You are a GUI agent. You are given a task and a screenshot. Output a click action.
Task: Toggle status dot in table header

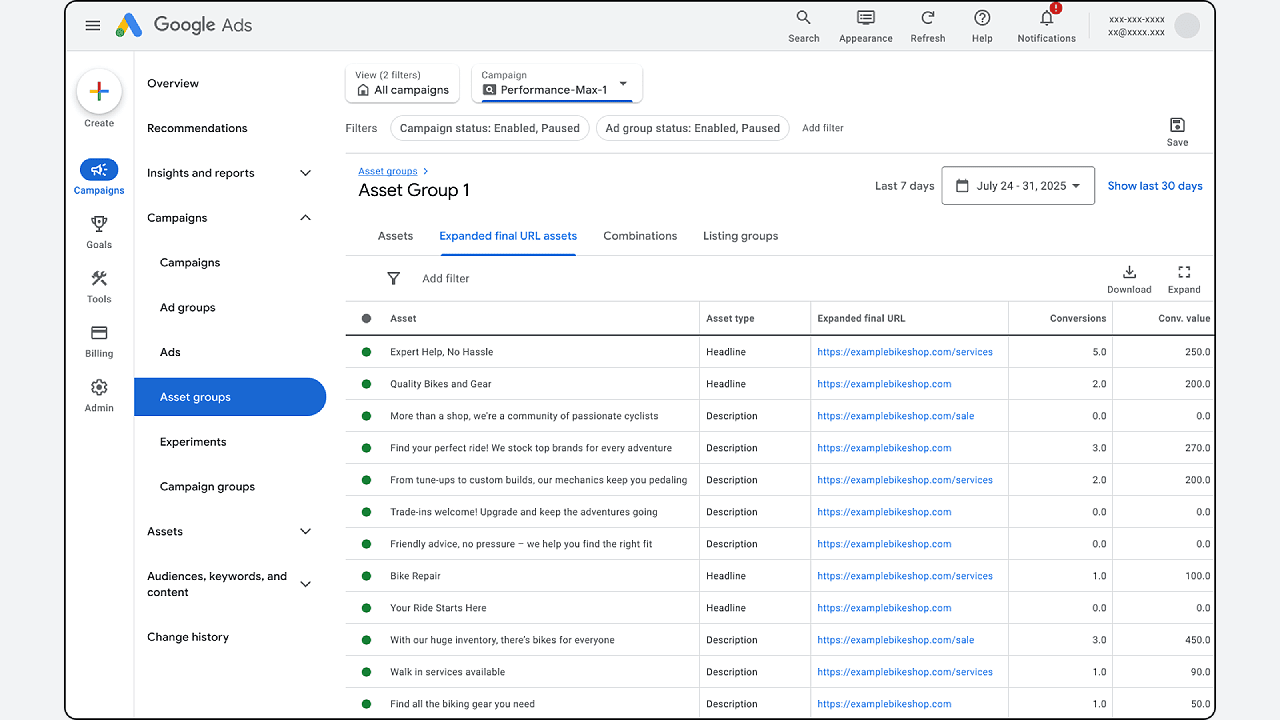[366, 319]
